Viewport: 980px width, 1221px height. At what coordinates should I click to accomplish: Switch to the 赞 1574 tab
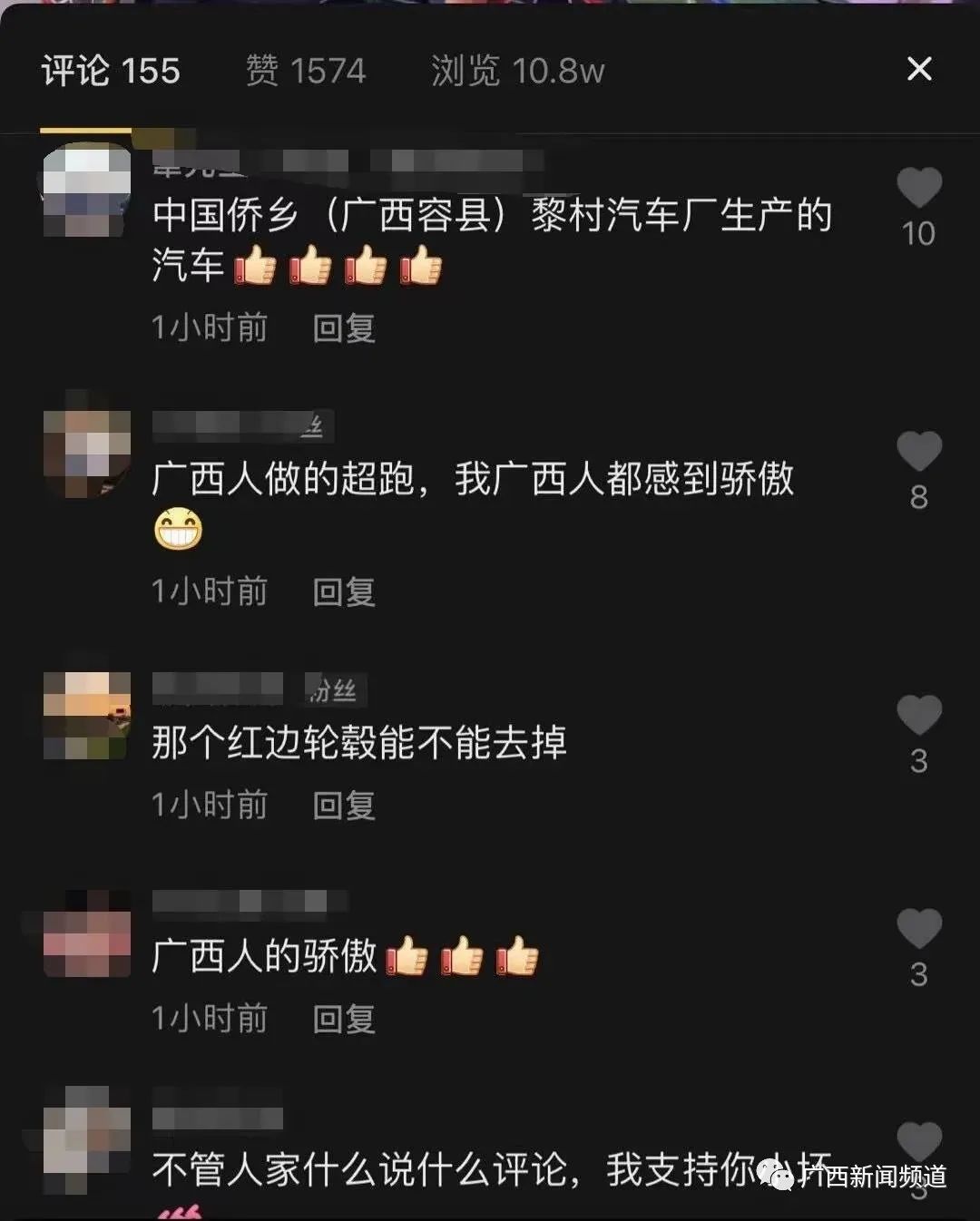coord(306,71)
